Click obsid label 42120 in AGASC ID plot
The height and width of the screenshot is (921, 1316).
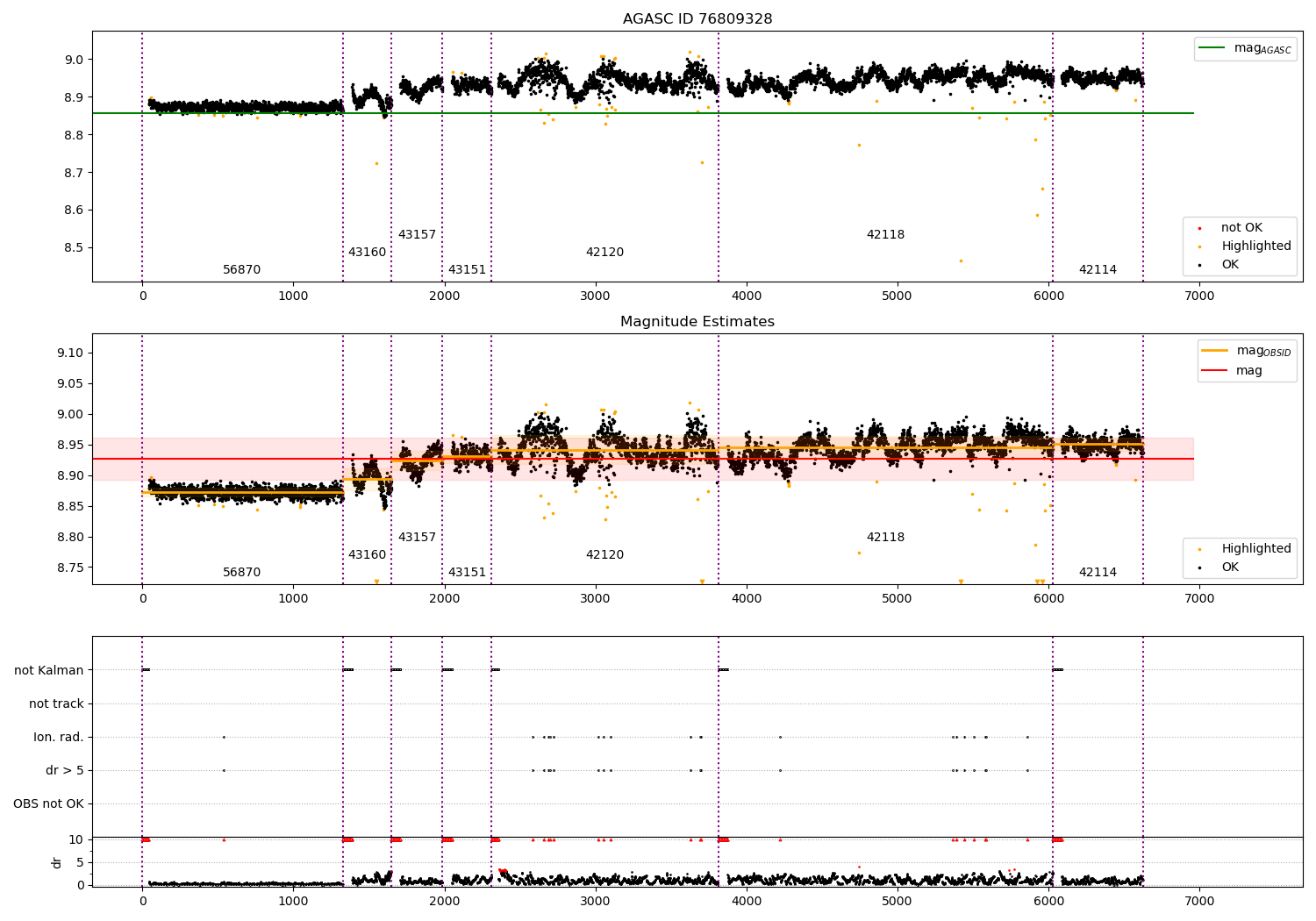pyautogui.click(x=604, y=253)
